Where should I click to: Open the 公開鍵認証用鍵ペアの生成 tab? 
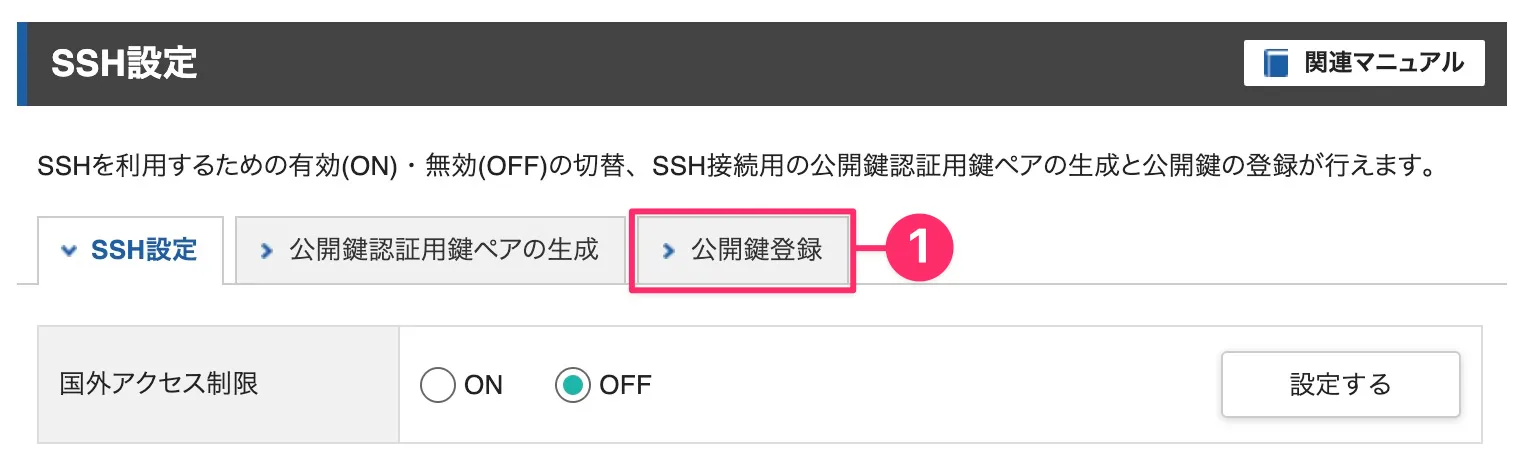(x=430, y=250)
